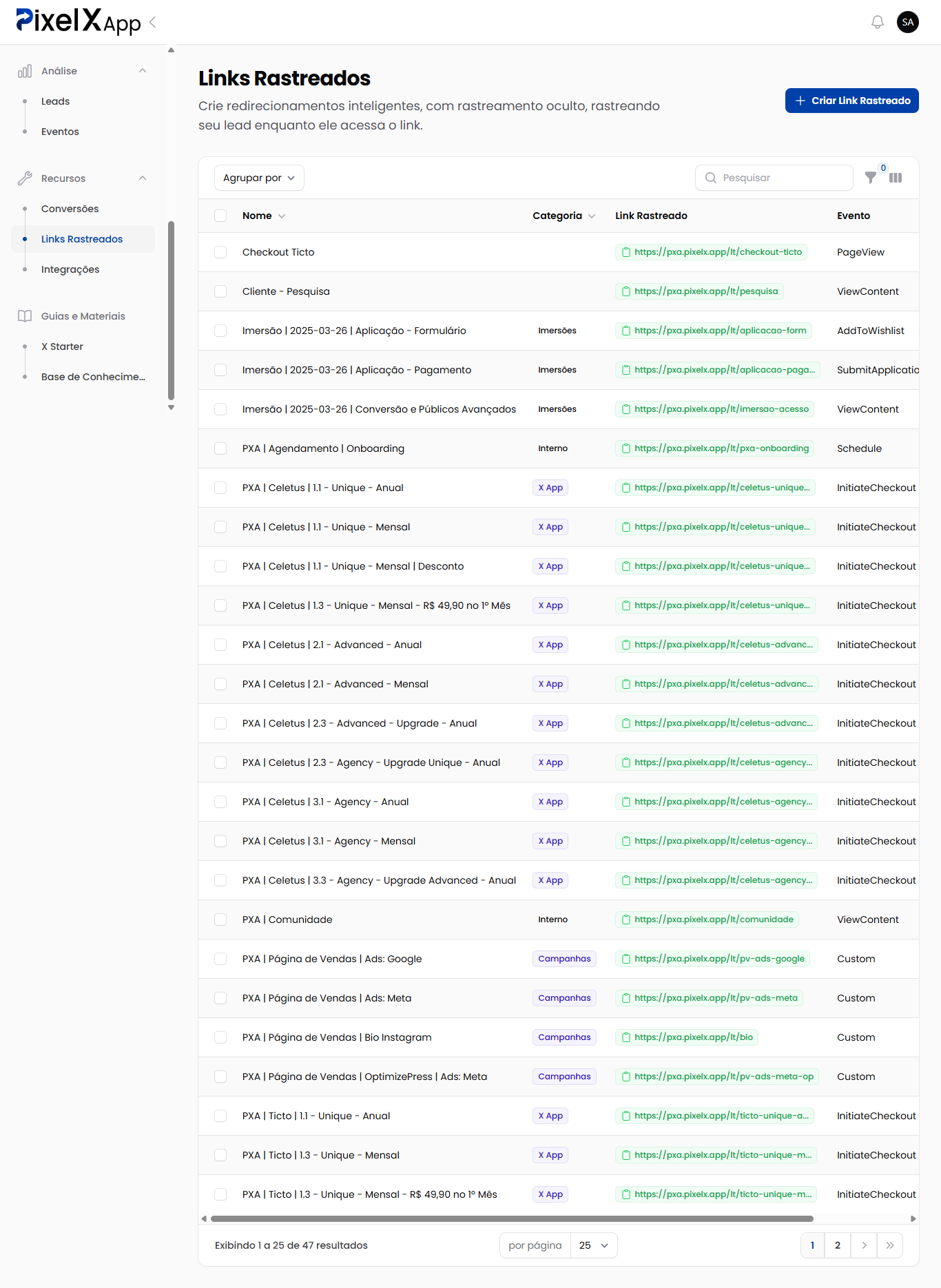
Task: Select row PXA | Celetus | 3.1 - Agency - Anual
Action: (220, 802)
